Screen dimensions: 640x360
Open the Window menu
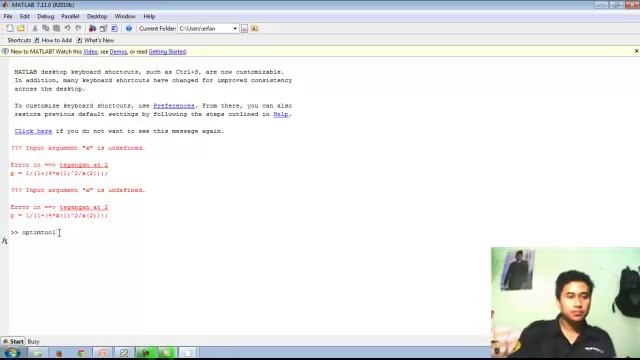pyautogui.click(x=125, y=16)
